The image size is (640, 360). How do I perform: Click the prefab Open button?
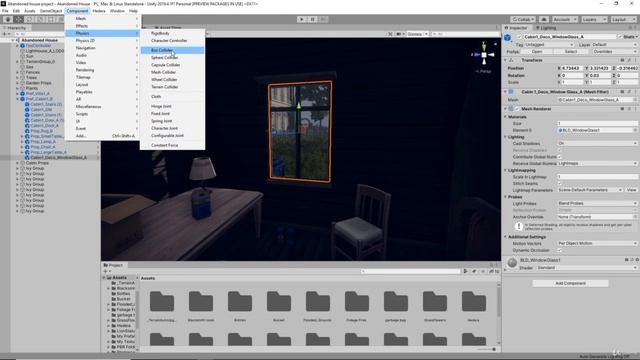point(537,51)
